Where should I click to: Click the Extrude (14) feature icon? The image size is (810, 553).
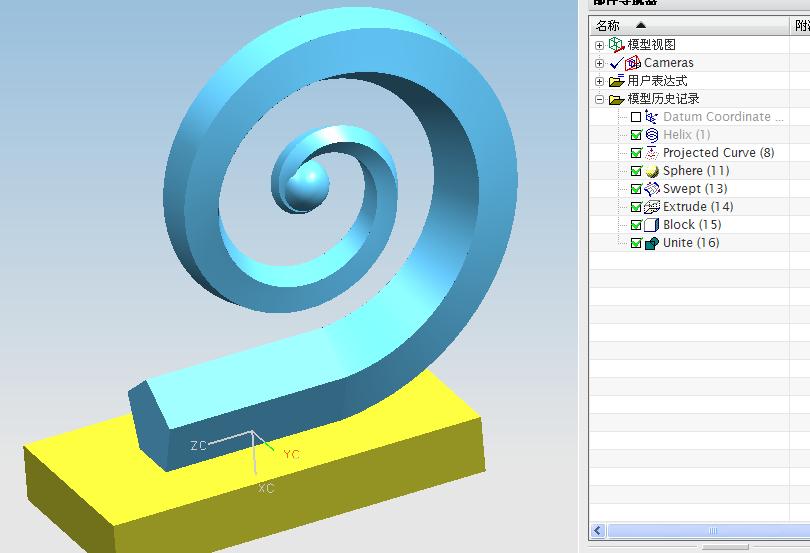click(652, 207)
